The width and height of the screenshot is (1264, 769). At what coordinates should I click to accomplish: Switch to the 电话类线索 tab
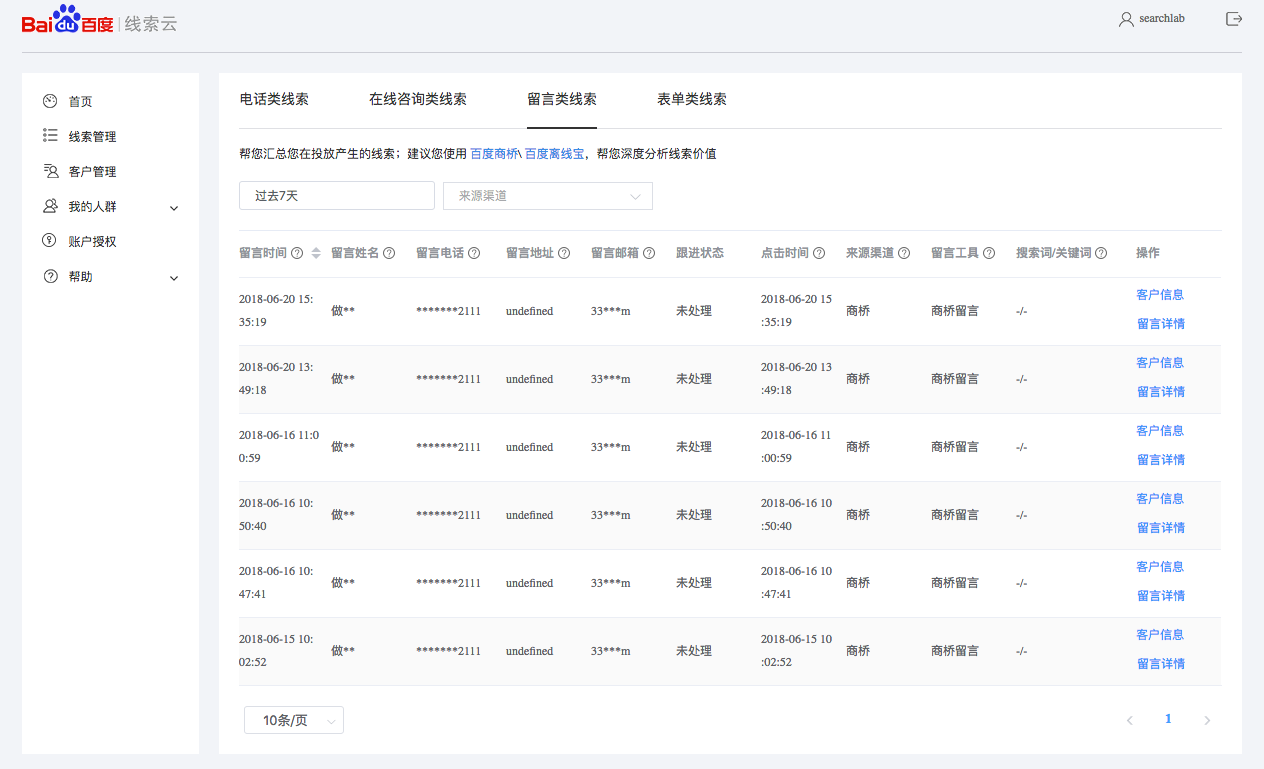[274, 99]
